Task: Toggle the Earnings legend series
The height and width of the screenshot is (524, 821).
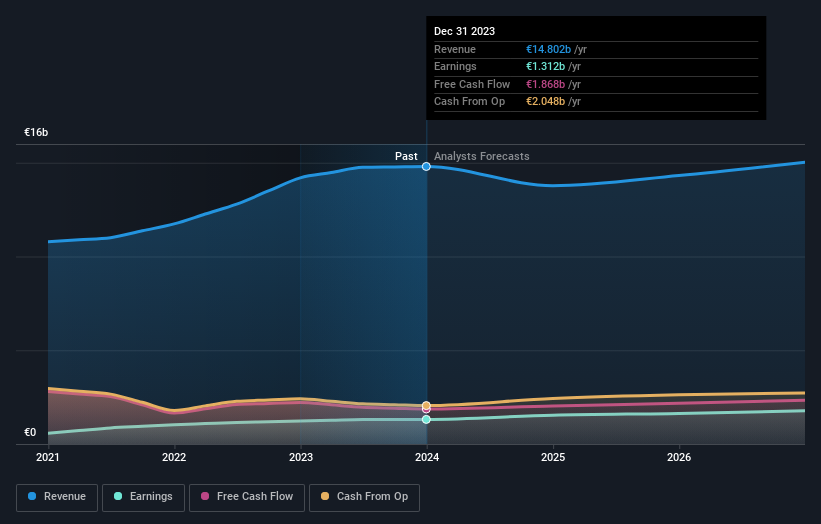Action: pyautogui.click(x=143, y=497)
